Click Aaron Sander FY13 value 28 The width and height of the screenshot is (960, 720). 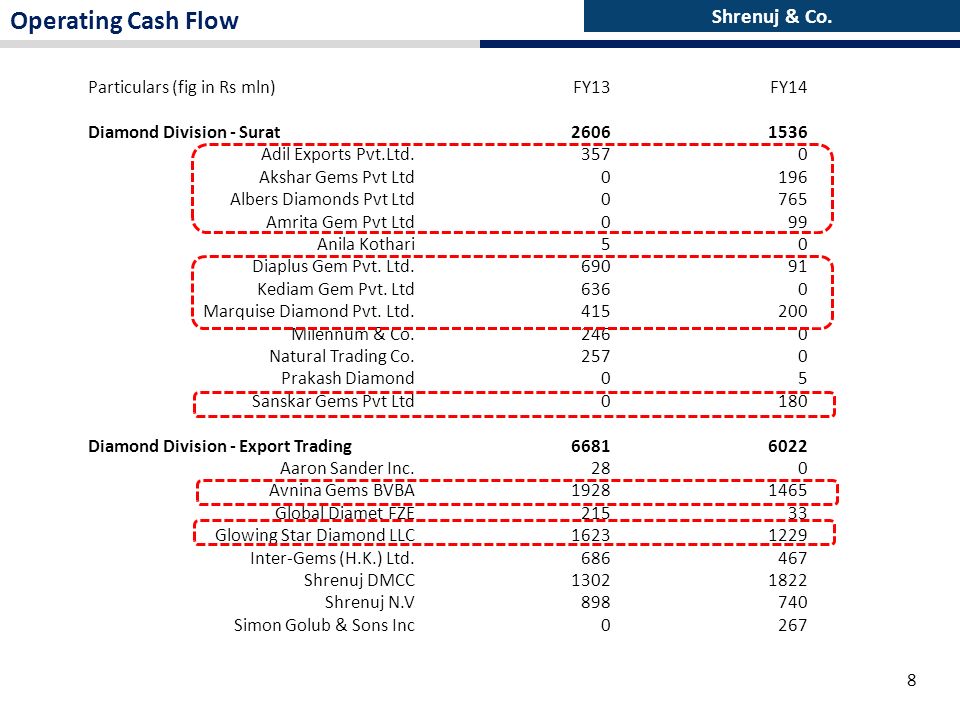coord(601,468)
